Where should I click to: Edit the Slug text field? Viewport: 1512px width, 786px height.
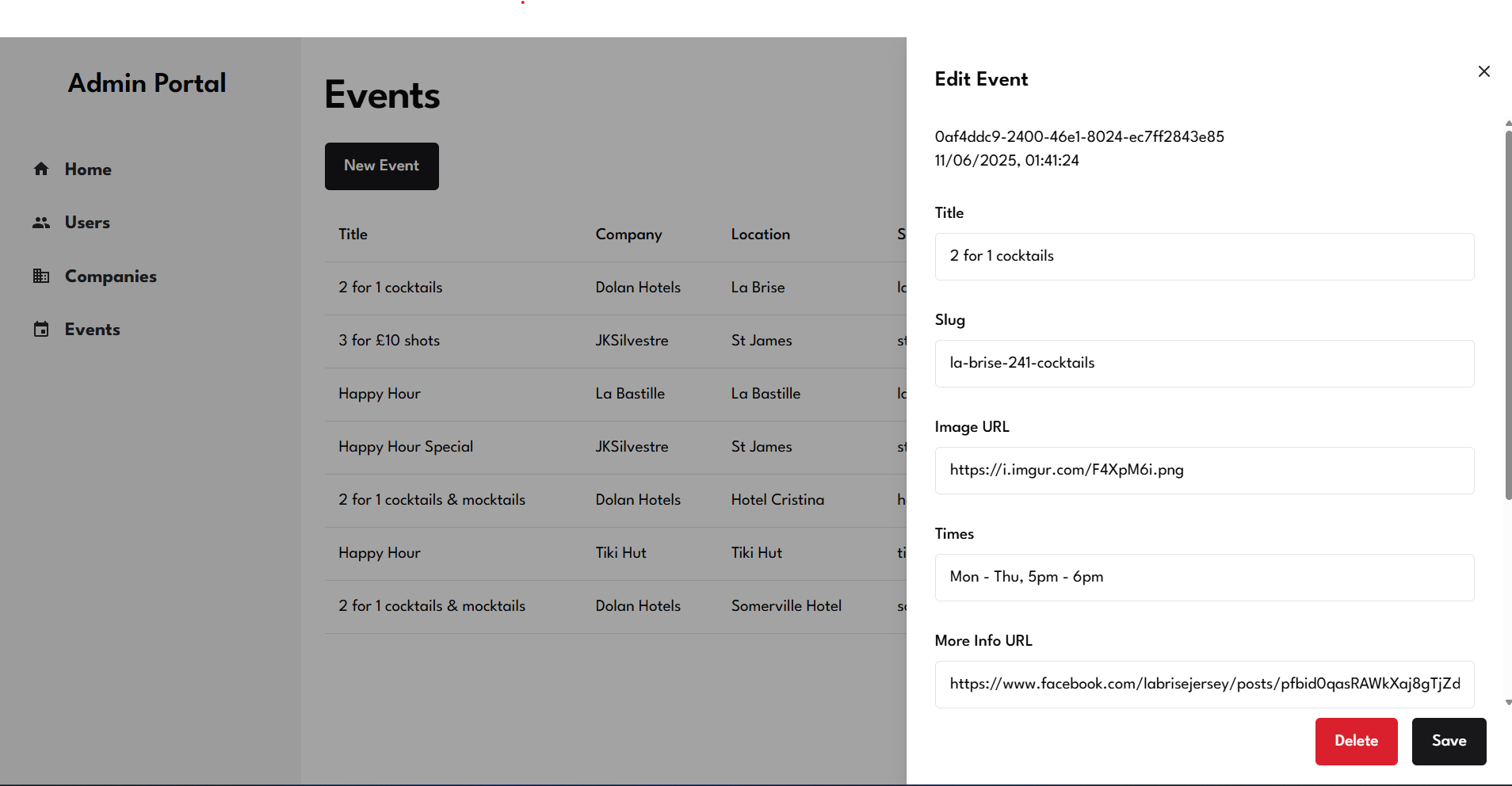1204,364
